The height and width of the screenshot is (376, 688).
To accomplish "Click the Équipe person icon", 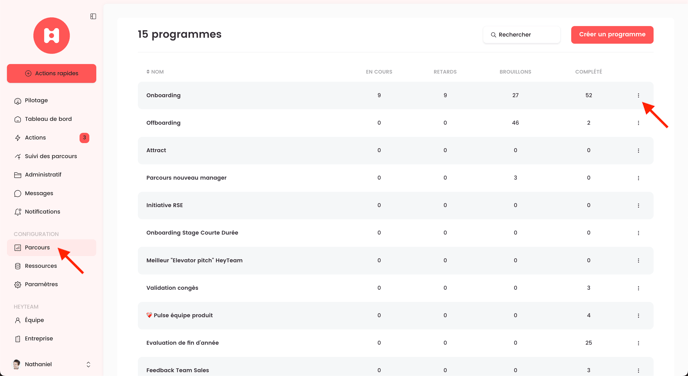I will 18,320.
